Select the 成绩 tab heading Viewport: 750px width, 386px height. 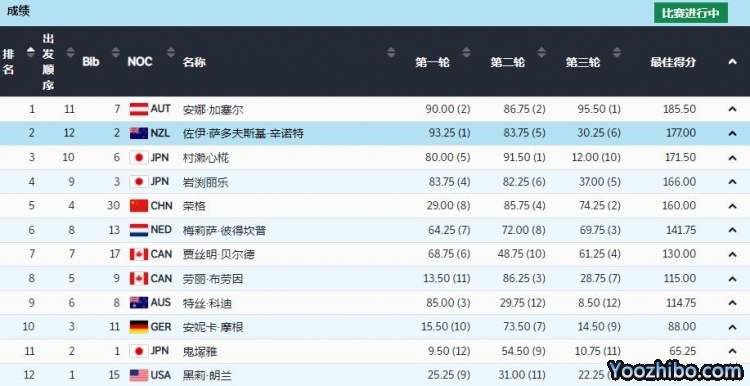18,11
